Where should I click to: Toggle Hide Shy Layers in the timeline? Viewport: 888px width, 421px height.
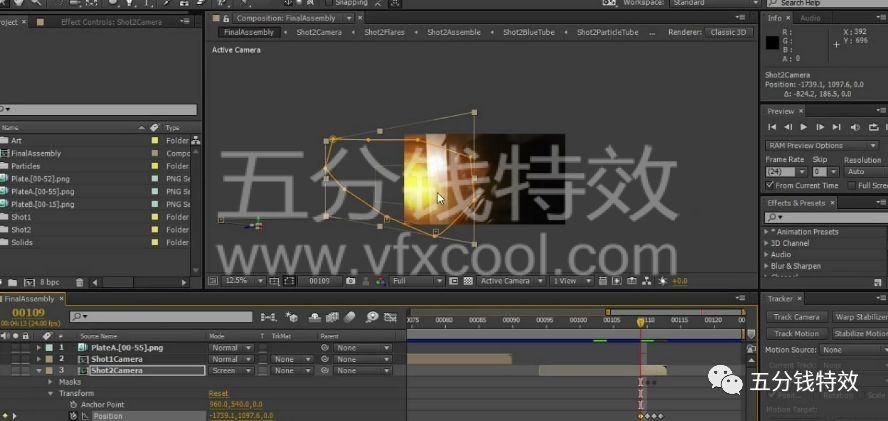(315, 317)
